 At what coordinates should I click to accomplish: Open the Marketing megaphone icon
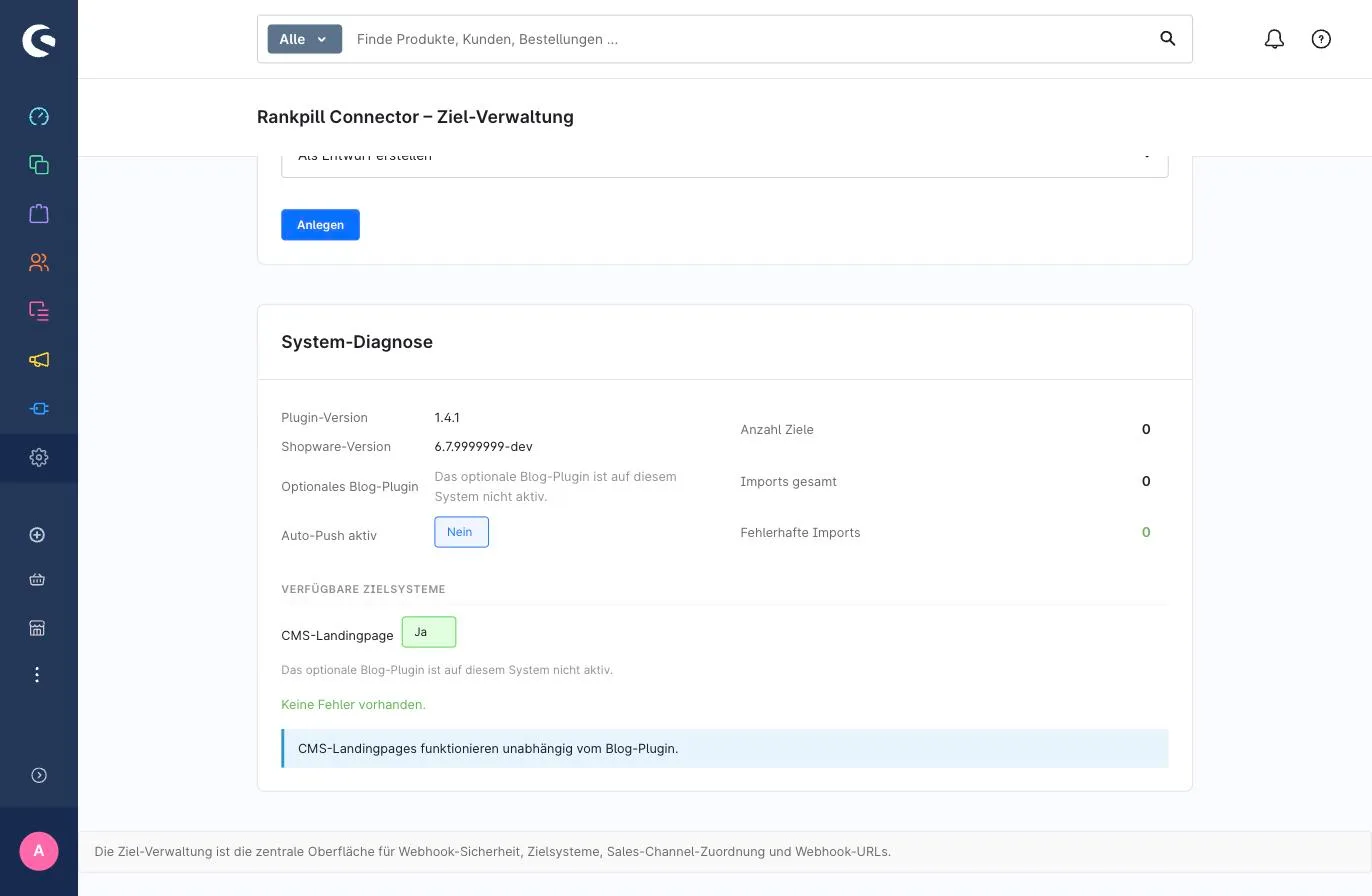pos(39,360)
